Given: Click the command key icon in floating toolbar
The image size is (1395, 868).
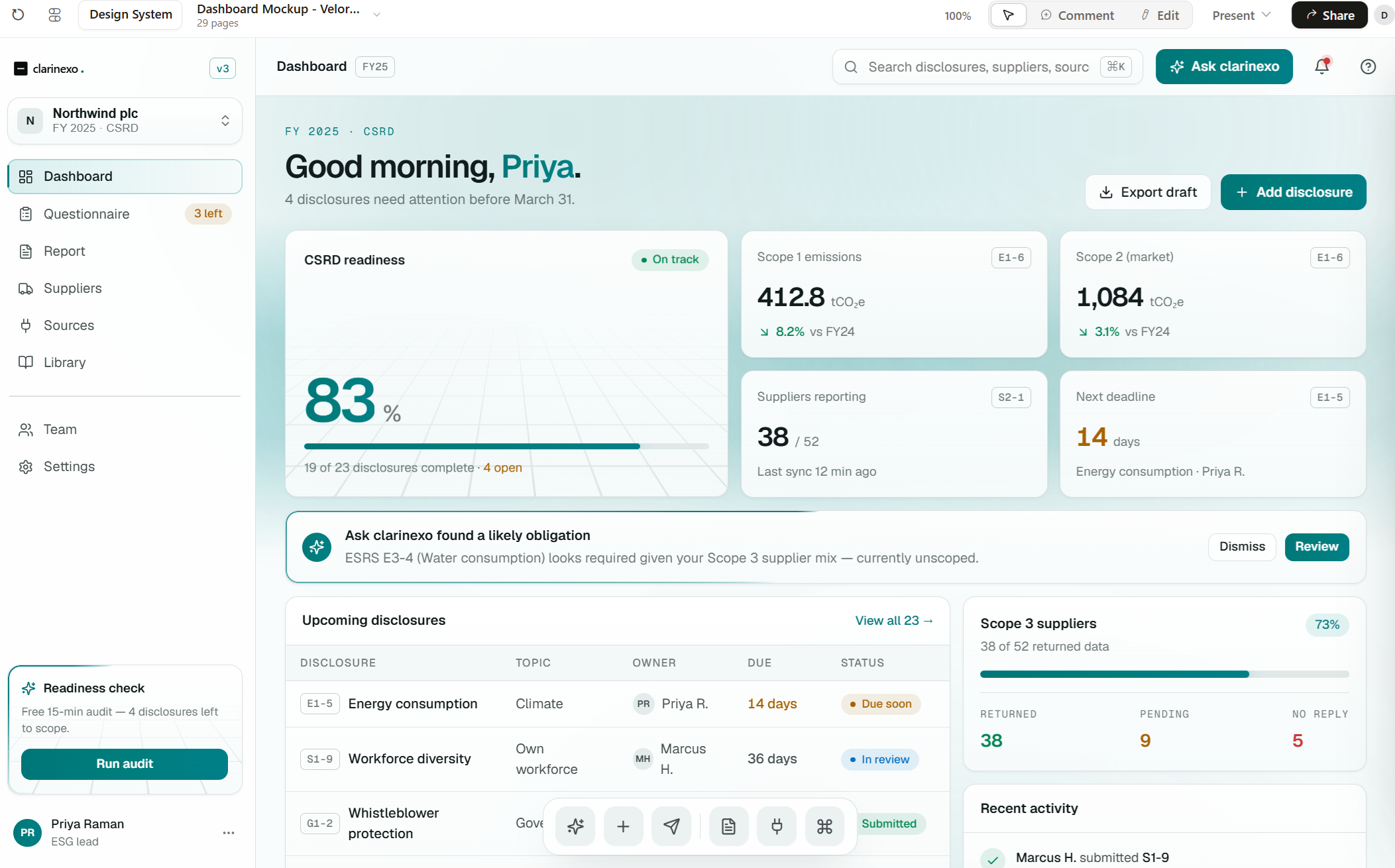Looking at the screenshot, I should coord(824,826).
